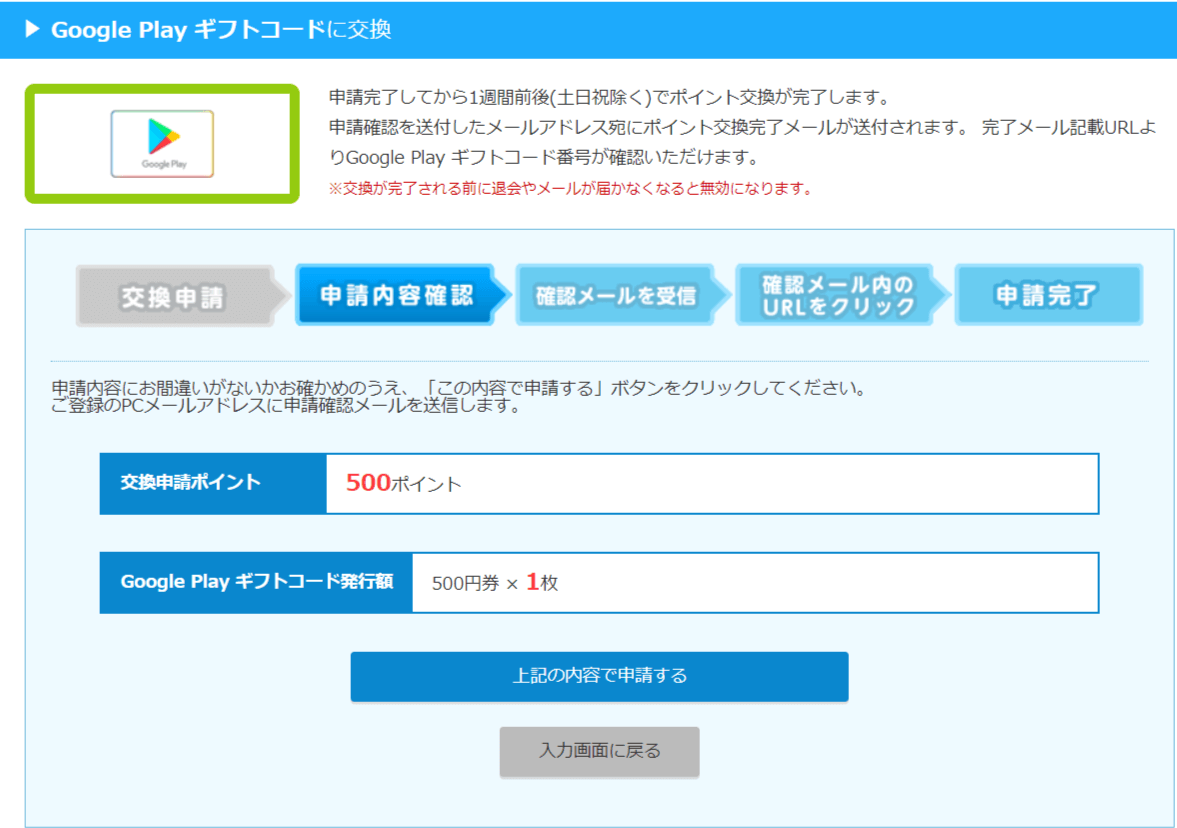Select the 交換申請 step
The width and height of the screenshot is (1177, 828).
(x=182, y=297)
